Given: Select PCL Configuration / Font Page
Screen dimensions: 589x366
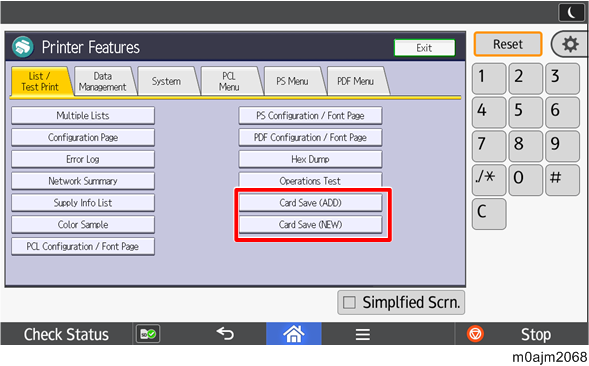Looking at the screenshot, I should pos(83,247).
